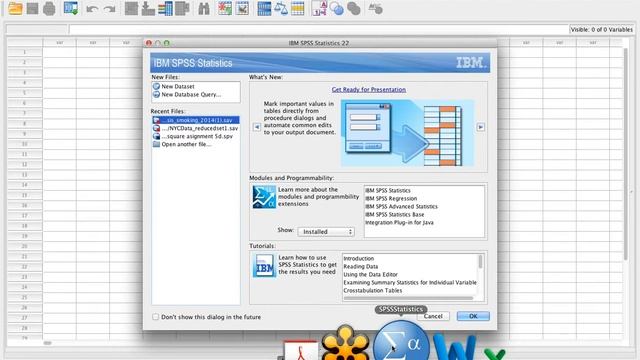The width and height of the screenshot is (640, 360).
Task: Select IBM SPSS Regression module
Action: tap(391, 198)
